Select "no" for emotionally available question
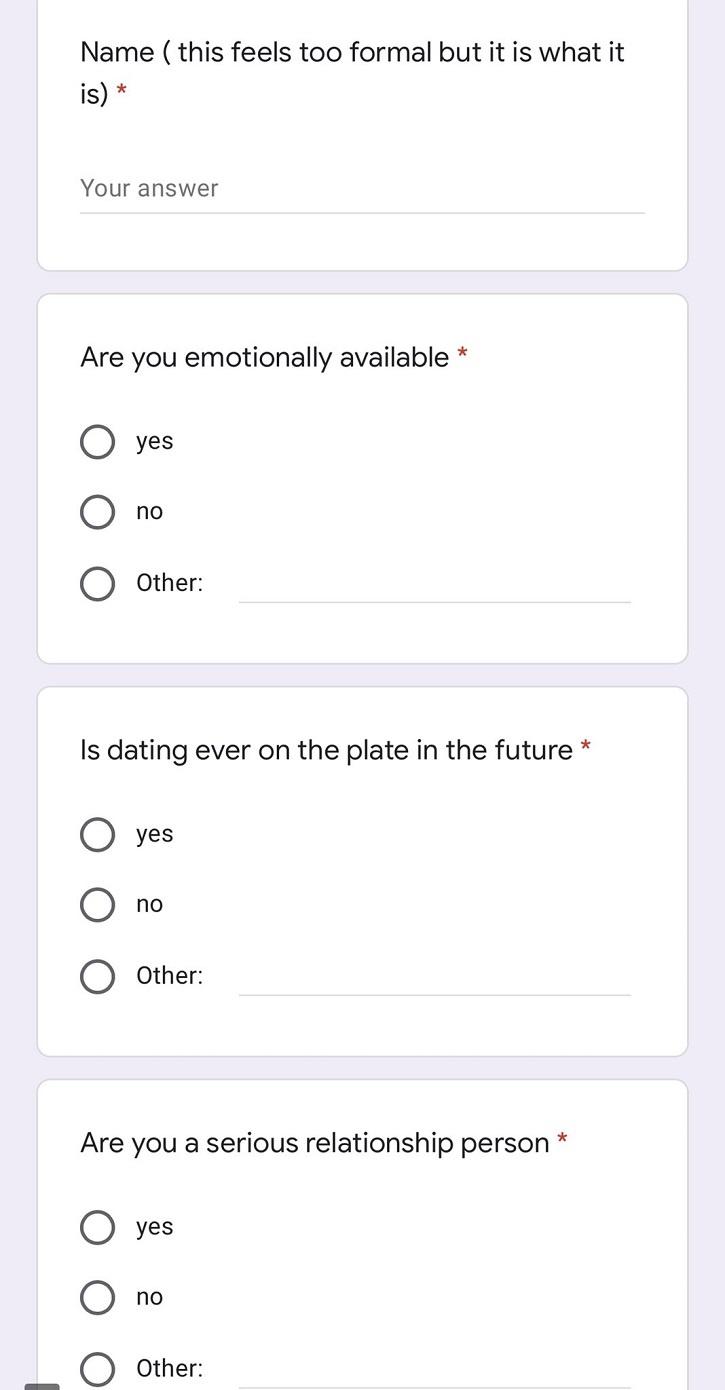725x1390 pixels. pyautogui.click(x=97, y=512)
